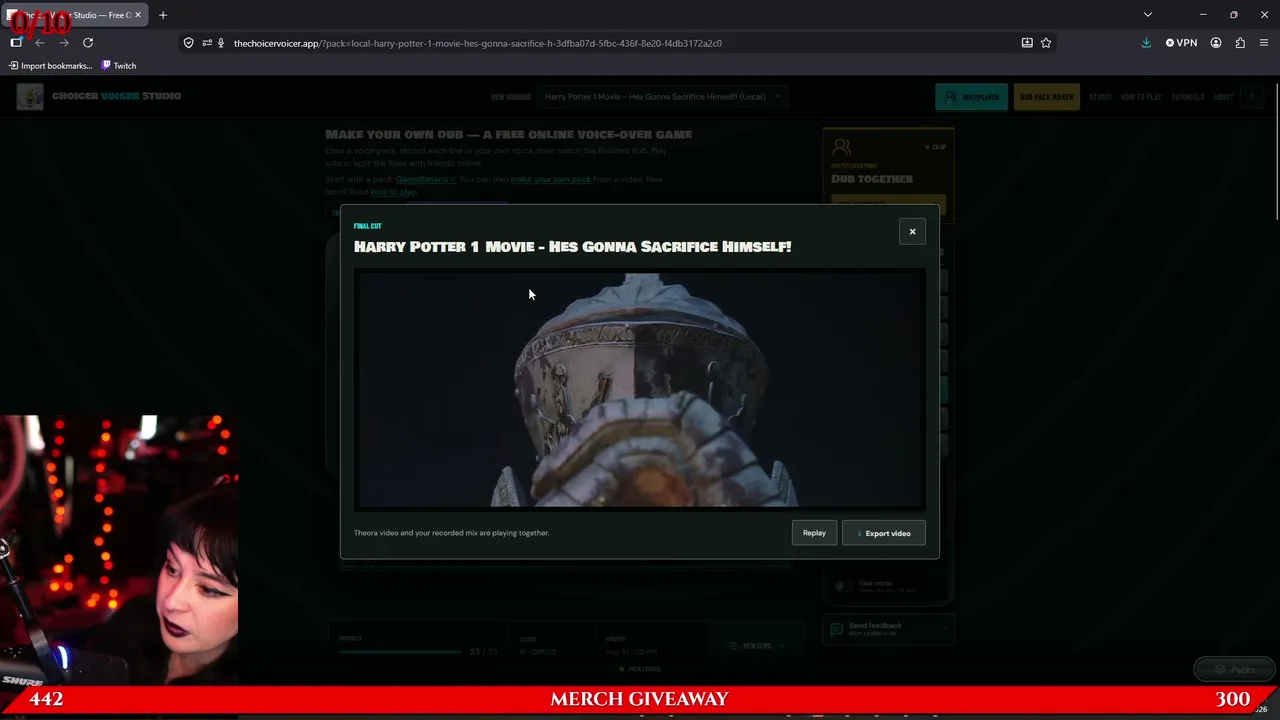
Task: Expand the list all tabs dropdown
Action: click(x=1148, y=15)
